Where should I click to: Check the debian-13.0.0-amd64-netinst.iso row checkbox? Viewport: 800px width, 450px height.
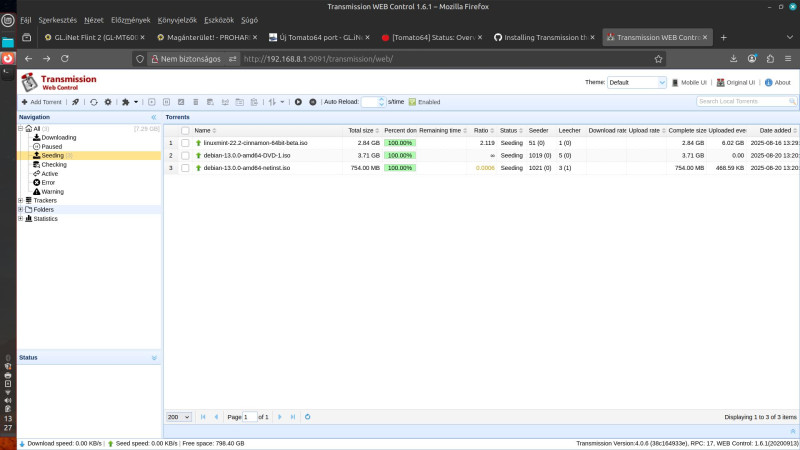[x=185, y=168]
